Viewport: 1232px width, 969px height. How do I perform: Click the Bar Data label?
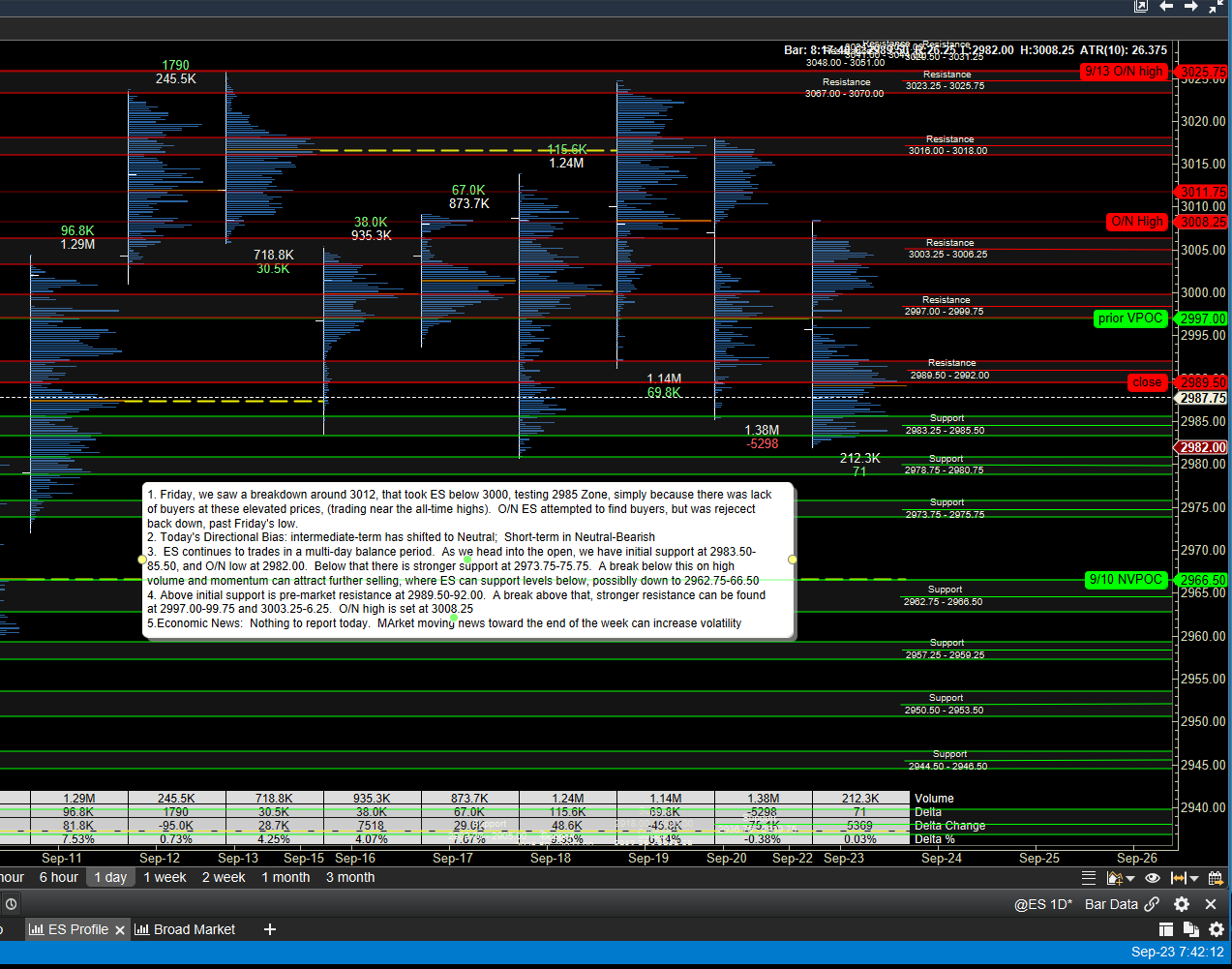[1111, 904]
